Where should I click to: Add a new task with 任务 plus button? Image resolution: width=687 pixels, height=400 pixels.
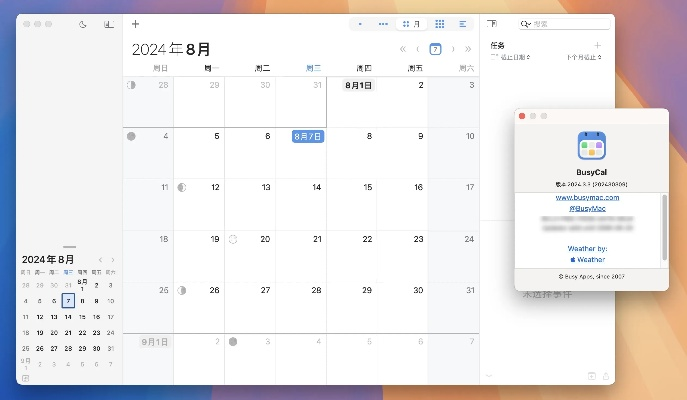pos(597,45)
